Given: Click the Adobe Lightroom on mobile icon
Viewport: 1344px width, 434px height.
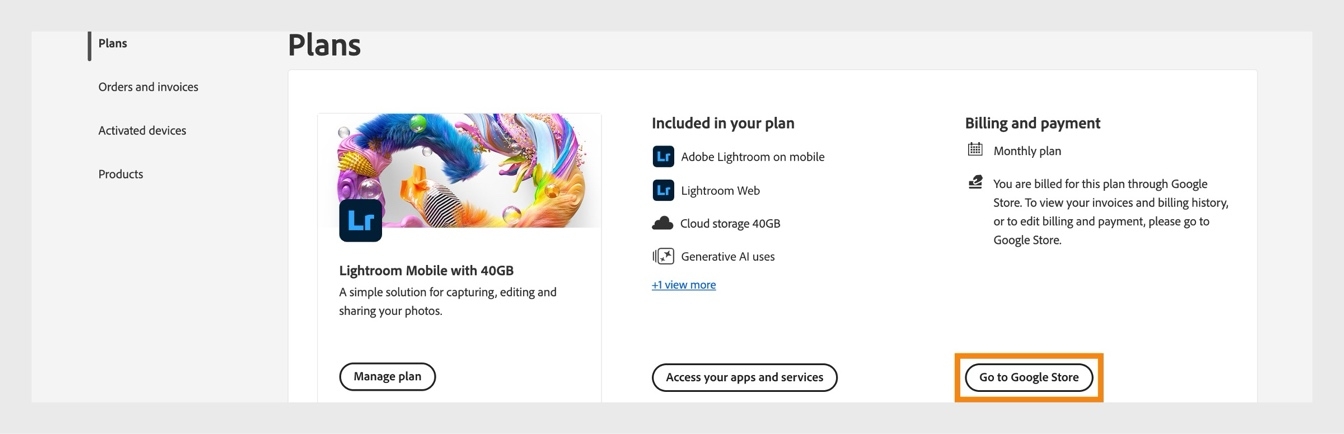Looking at the screenshot, I should 663,157.
